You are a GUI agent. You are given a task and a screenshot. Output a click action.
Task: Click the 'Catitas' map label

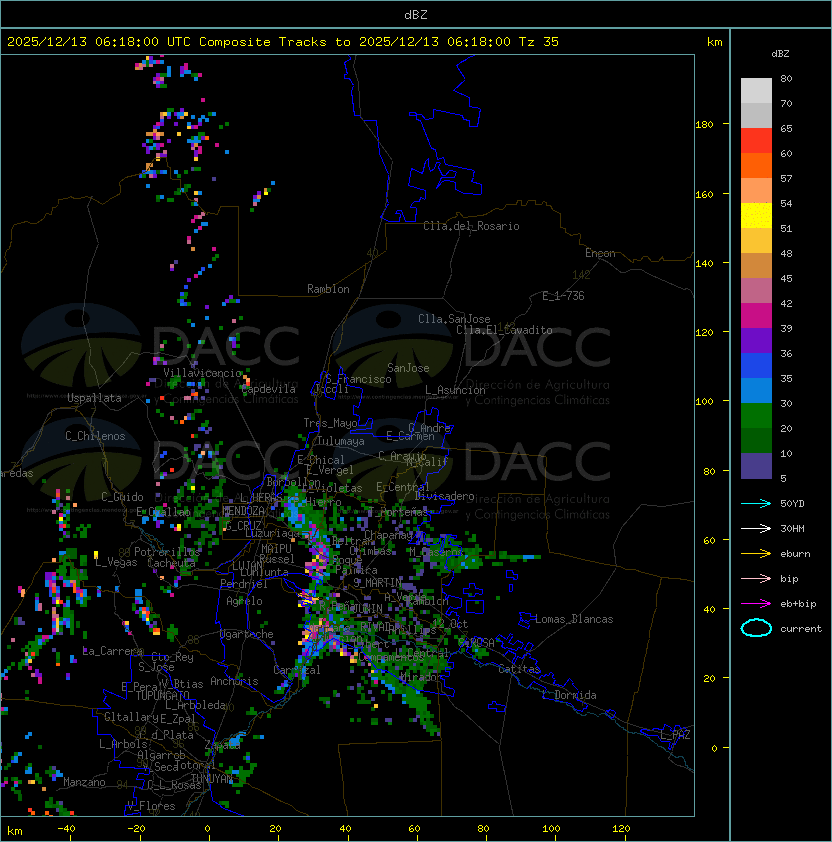(519, 669)
